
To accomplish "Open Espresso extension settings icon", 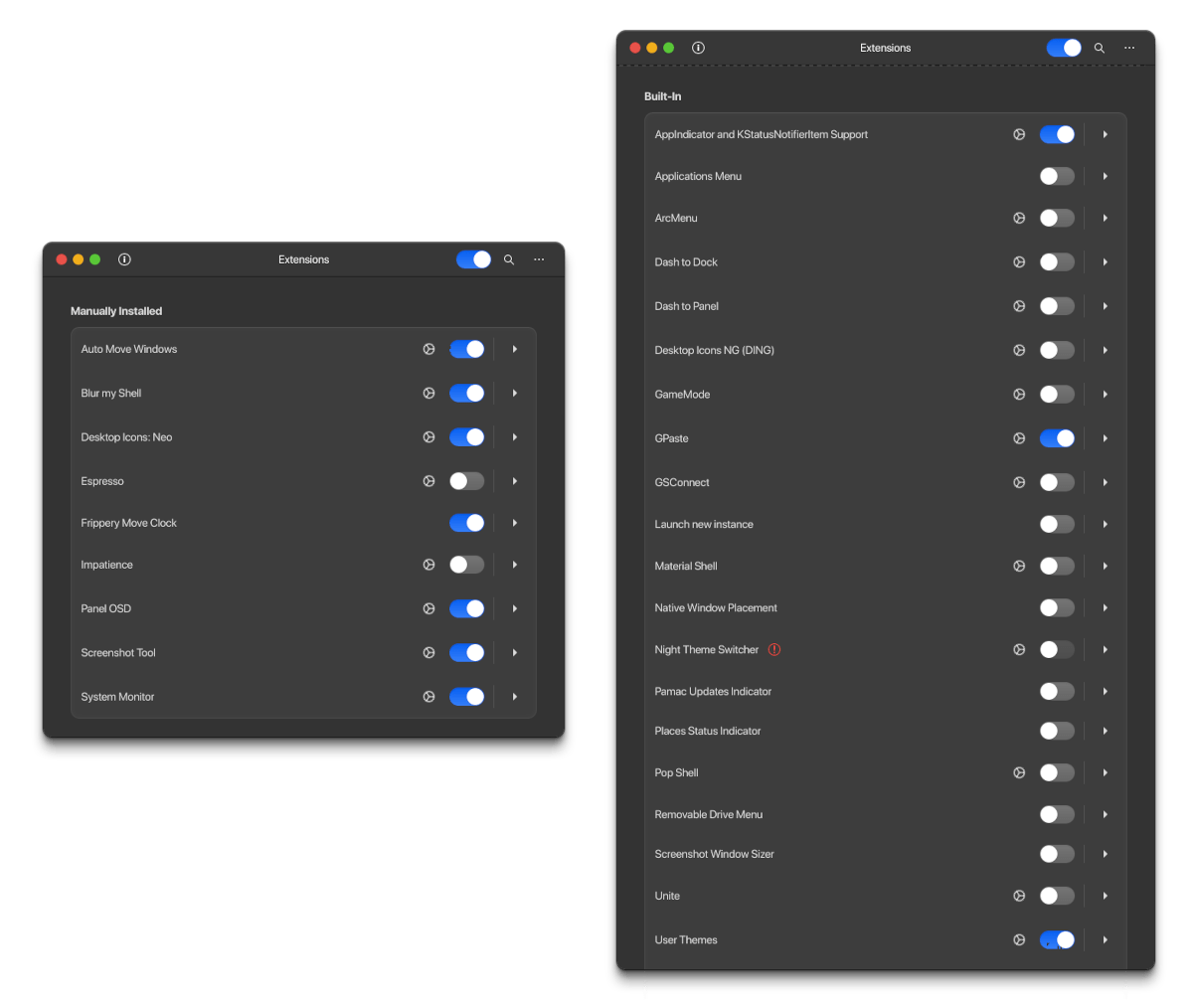I will (x=428, y=481).
